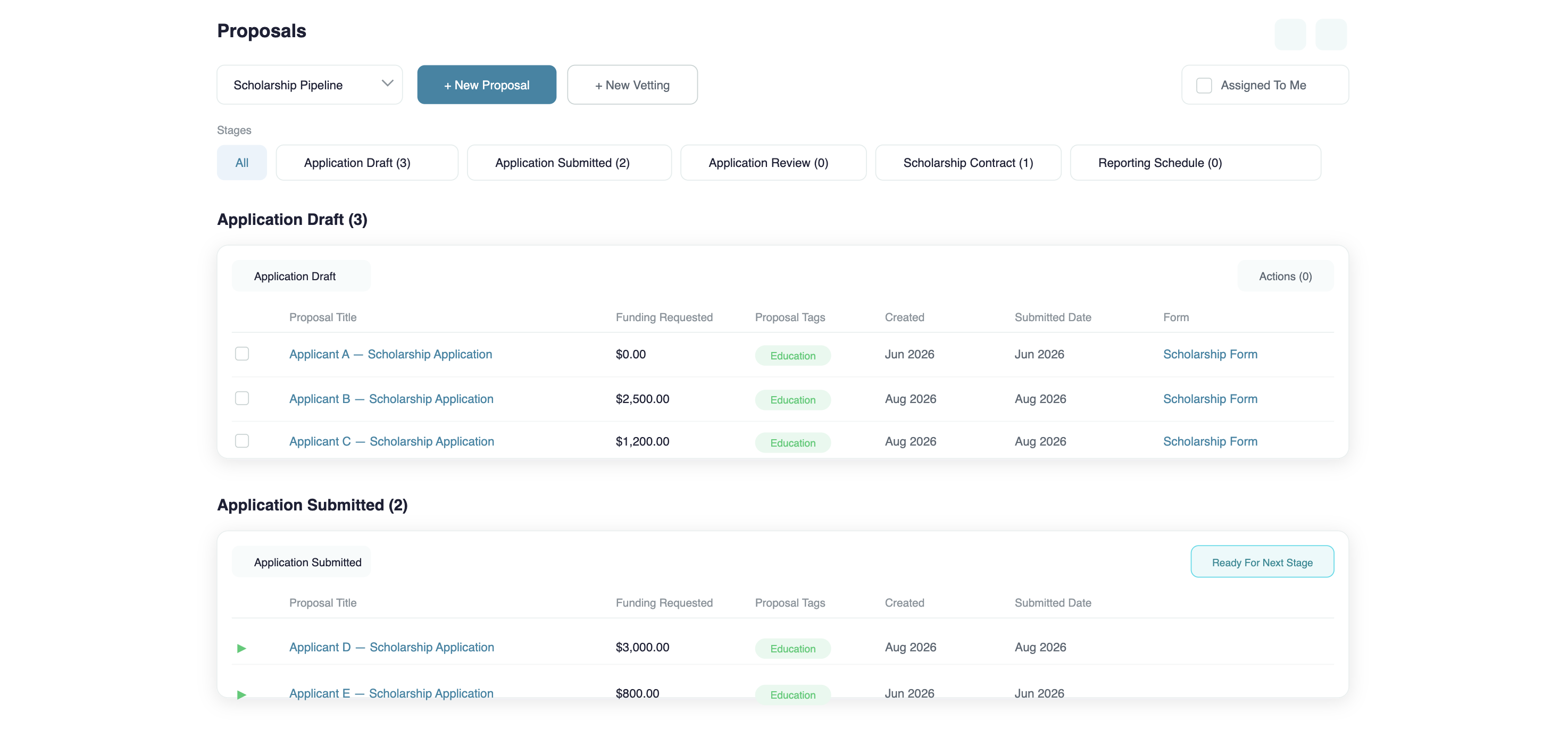Open the Reporting Schedule (0) stage
The width and height of the screenshot is (1568, 738).
tap(1195, 163)
